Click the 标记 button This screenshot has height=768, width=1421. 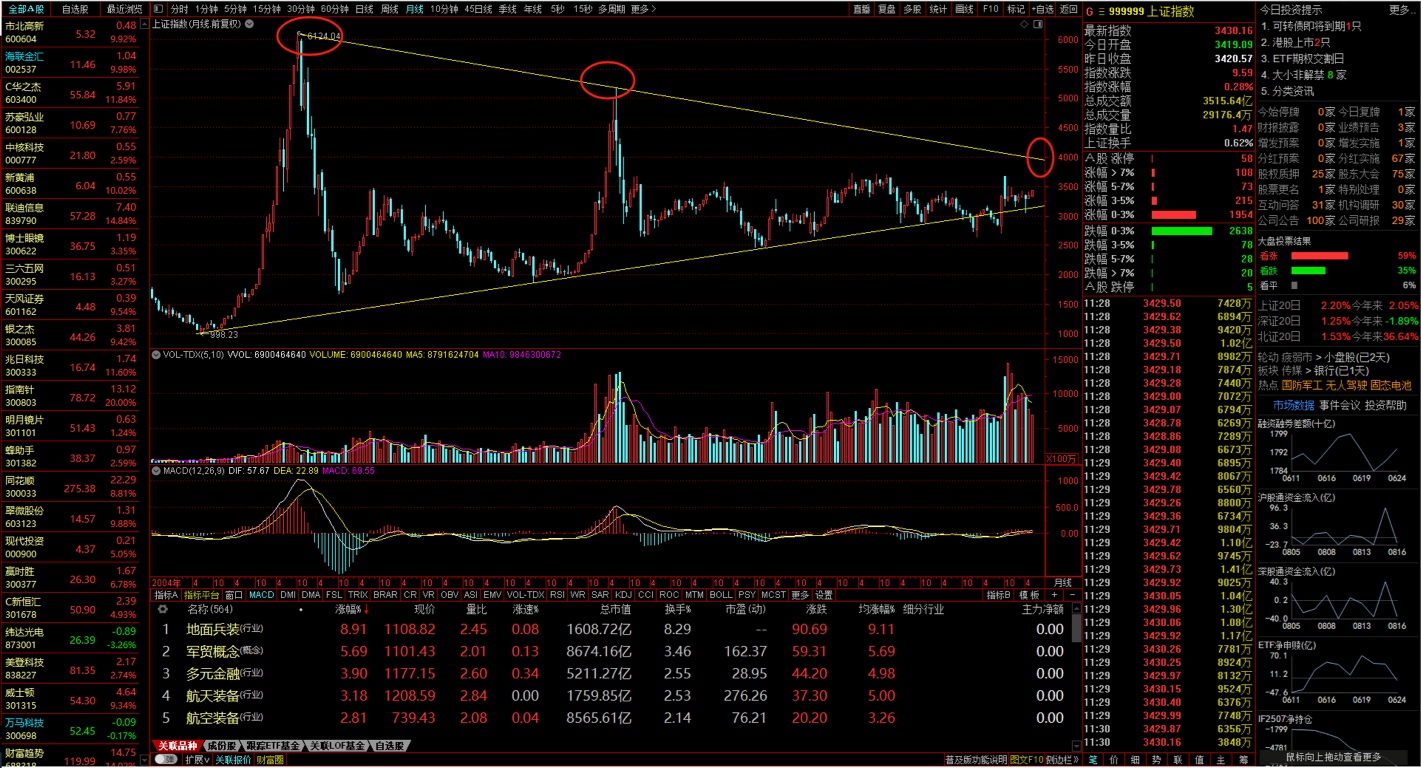(x=1016, y=8)
